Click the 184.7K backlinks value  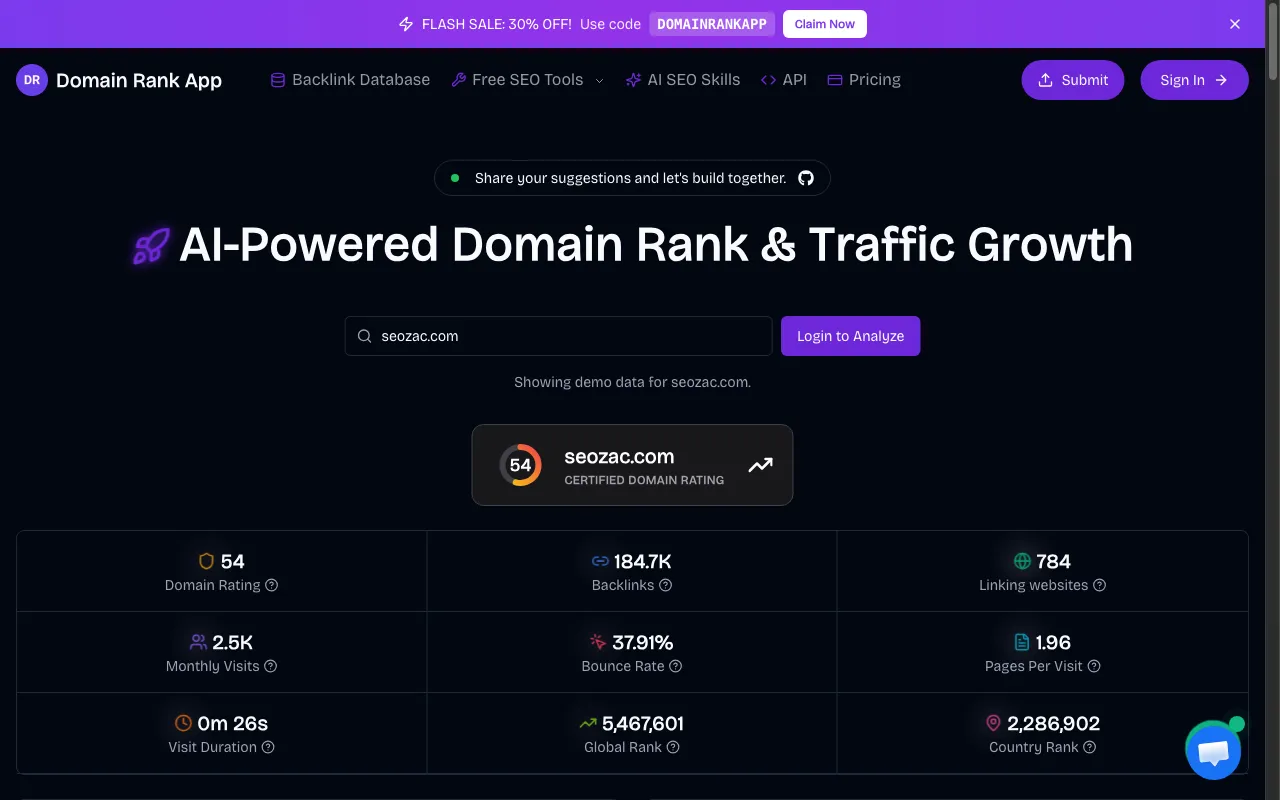[x=642, y=561]
